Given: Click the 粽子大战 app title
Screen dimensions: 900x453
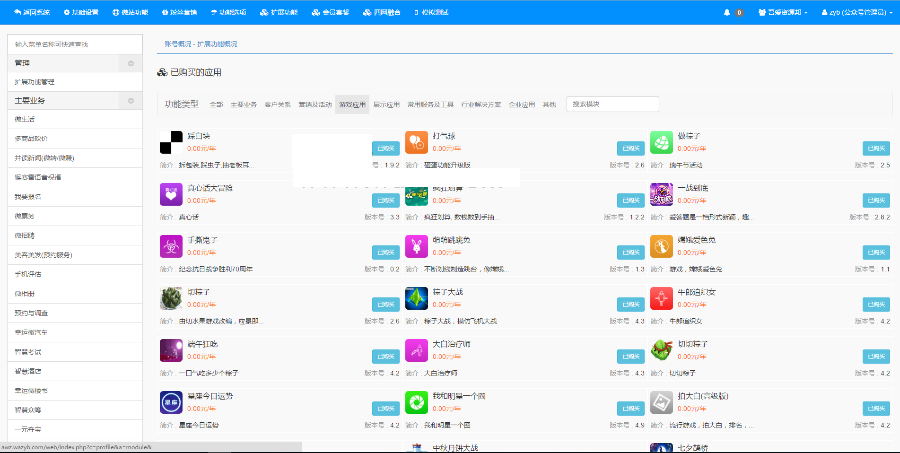Looking at the screenshot, I should point(448,292).
